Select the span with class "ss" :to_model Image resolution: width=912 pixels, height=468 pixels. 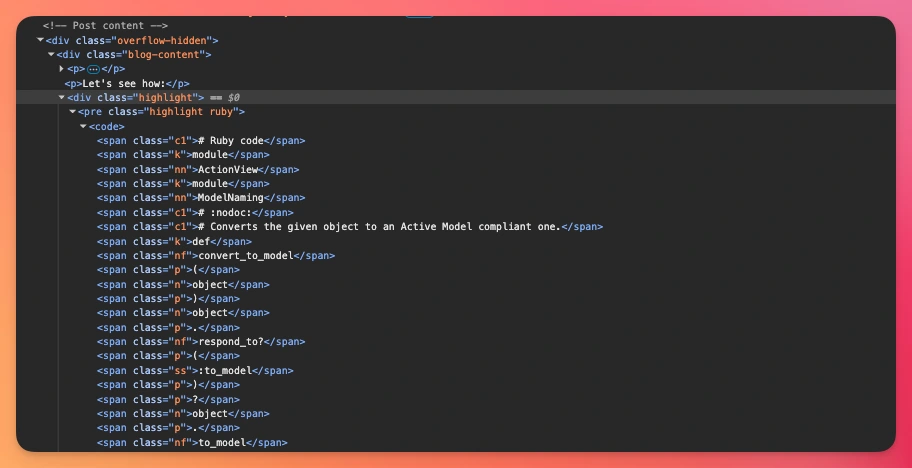pos(195,370)
